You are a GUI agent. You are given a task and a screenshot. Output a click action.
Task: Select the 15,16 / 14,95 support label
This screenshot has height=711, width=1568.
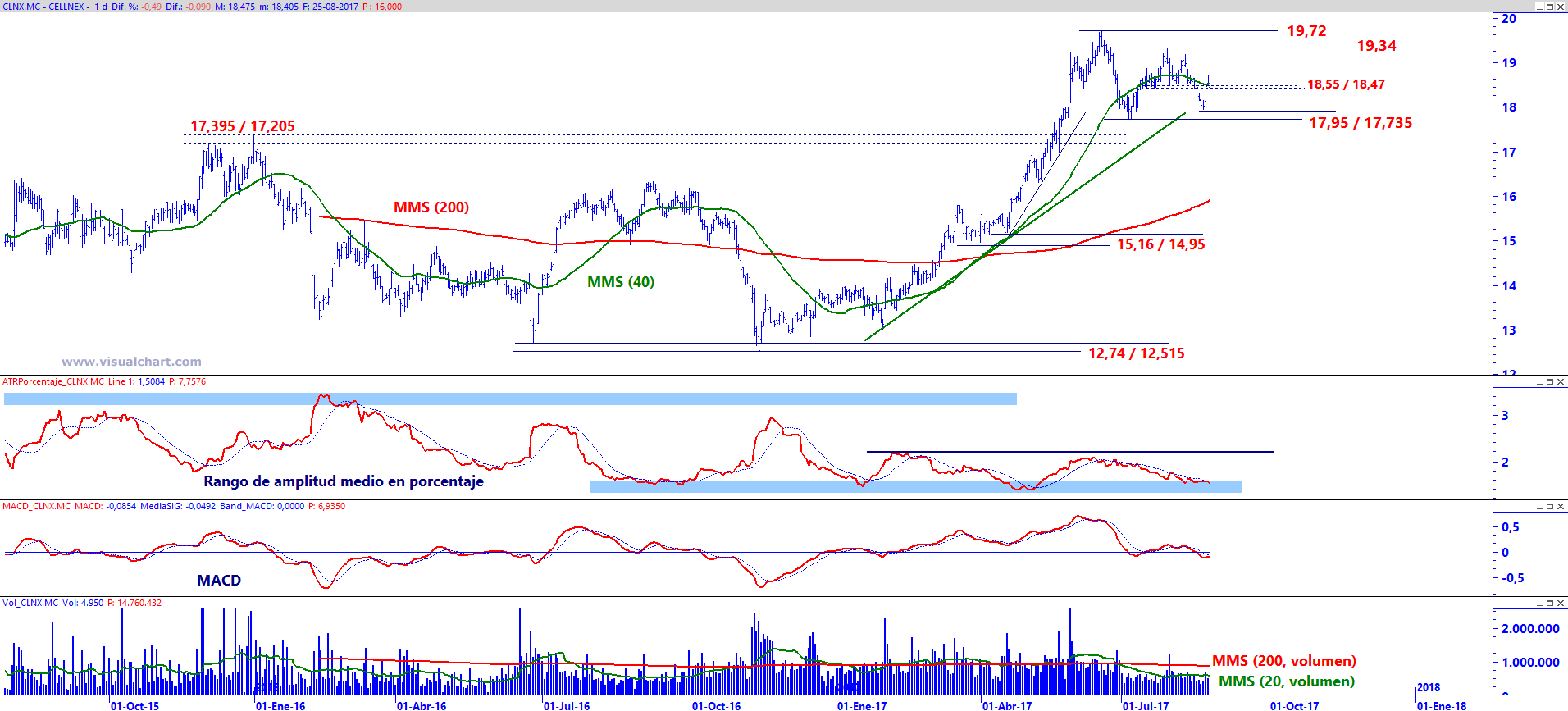[x=1161, y=244]
